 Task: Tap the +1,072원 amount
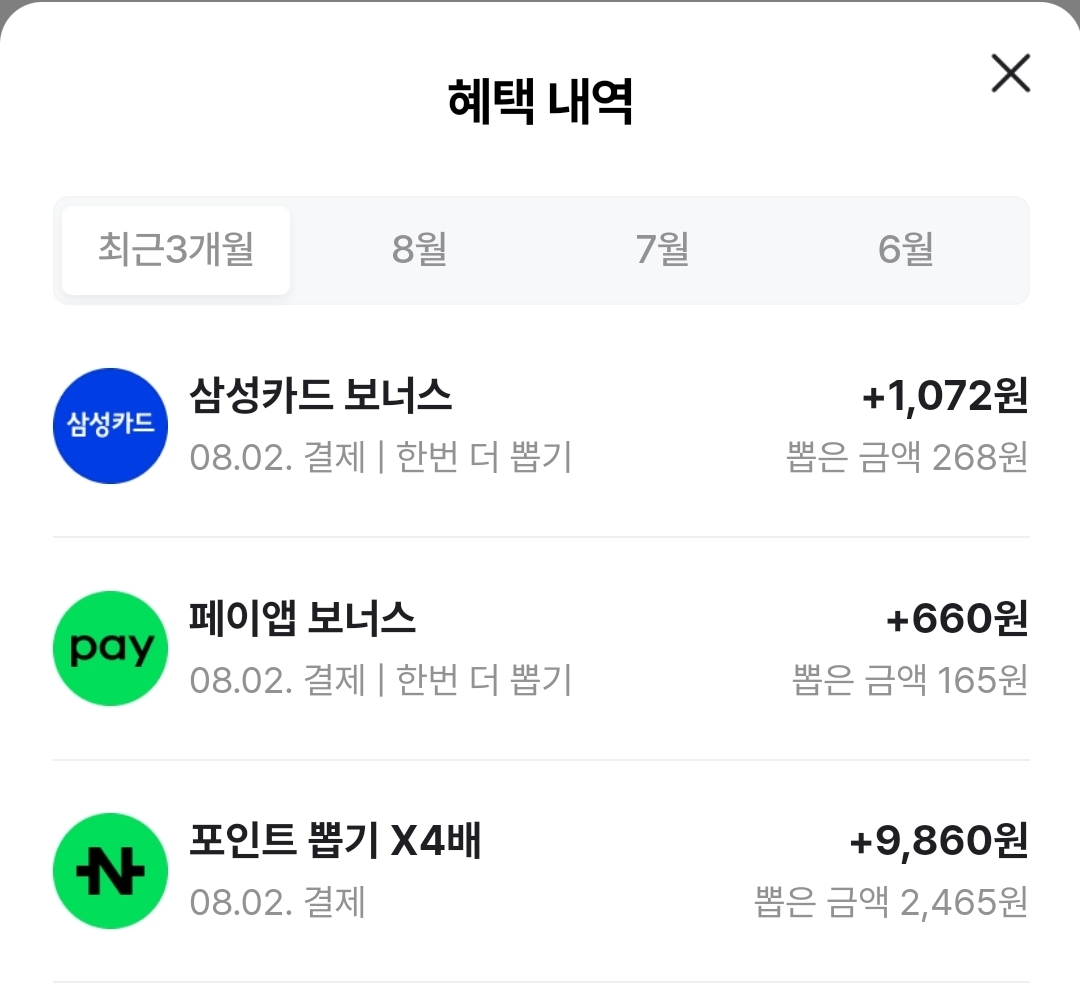(x=944, y=397)
